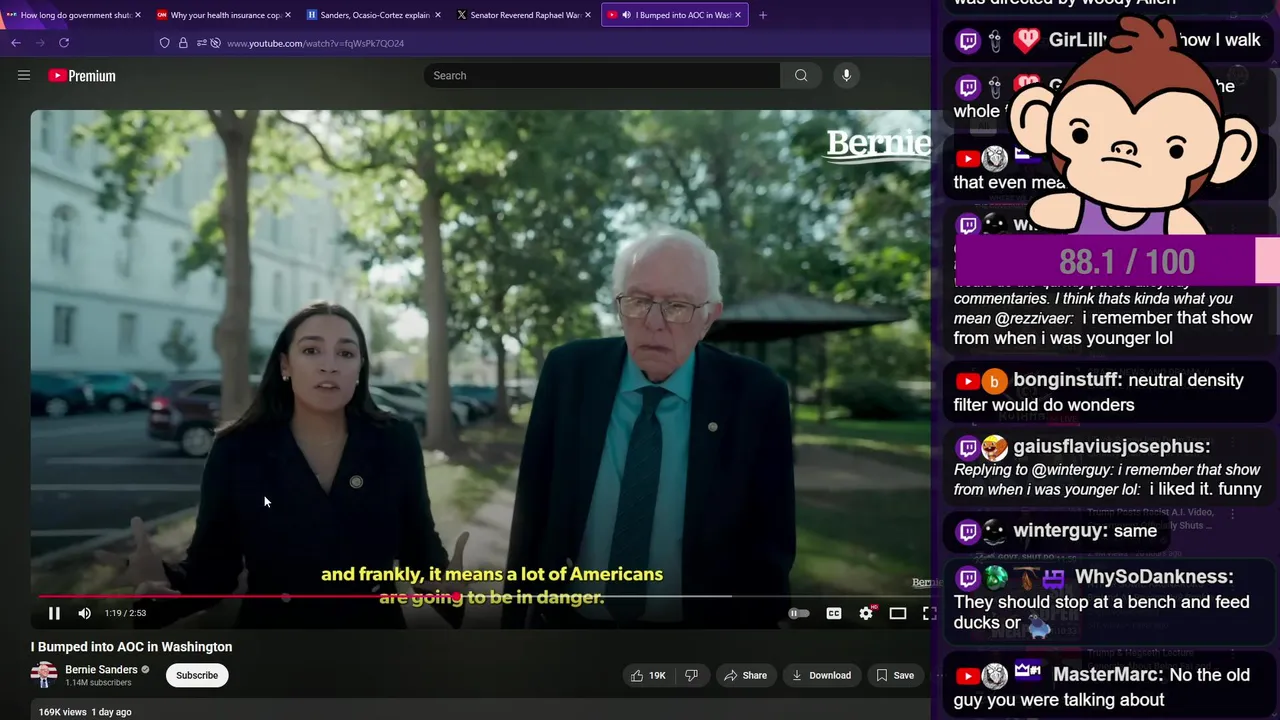The height and width of the screenshot is (720, 1280).
Task: Close the 'How long do government' tab
Action: 138,15
